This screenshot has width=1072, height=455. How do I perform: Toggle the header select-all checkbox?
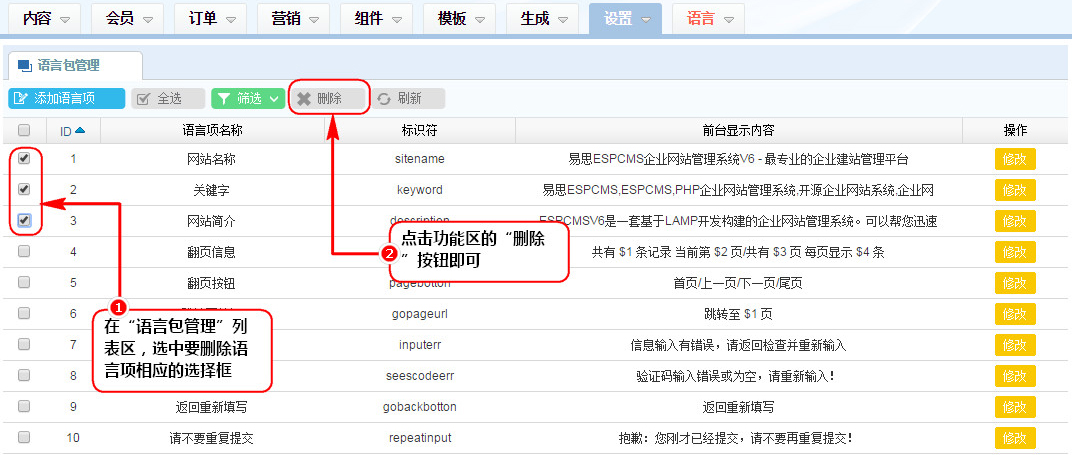24,130
